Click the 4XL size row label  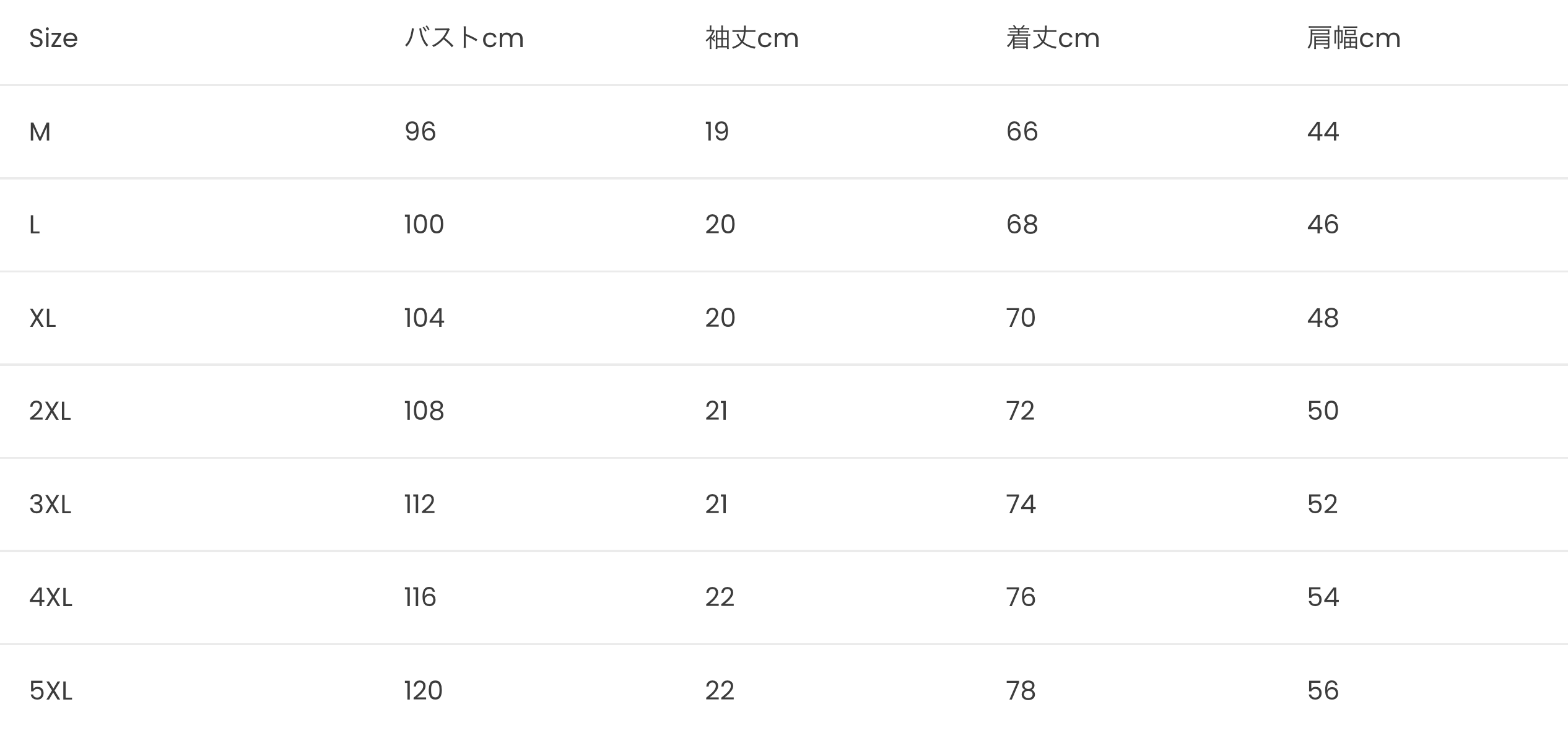(x=51, y=597)
